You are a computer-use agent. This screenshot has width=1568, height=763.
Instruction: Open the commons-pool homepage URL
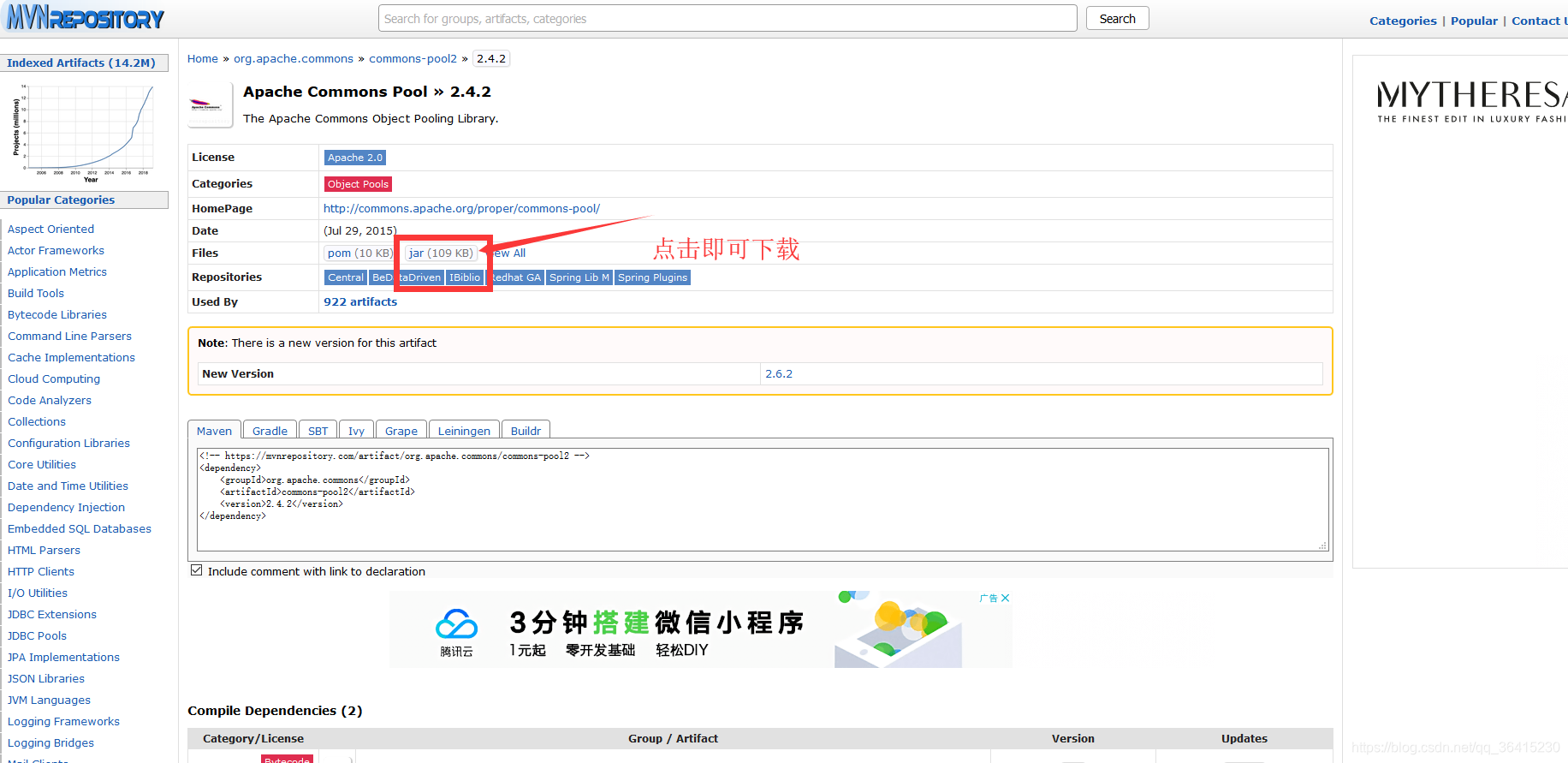461,208
